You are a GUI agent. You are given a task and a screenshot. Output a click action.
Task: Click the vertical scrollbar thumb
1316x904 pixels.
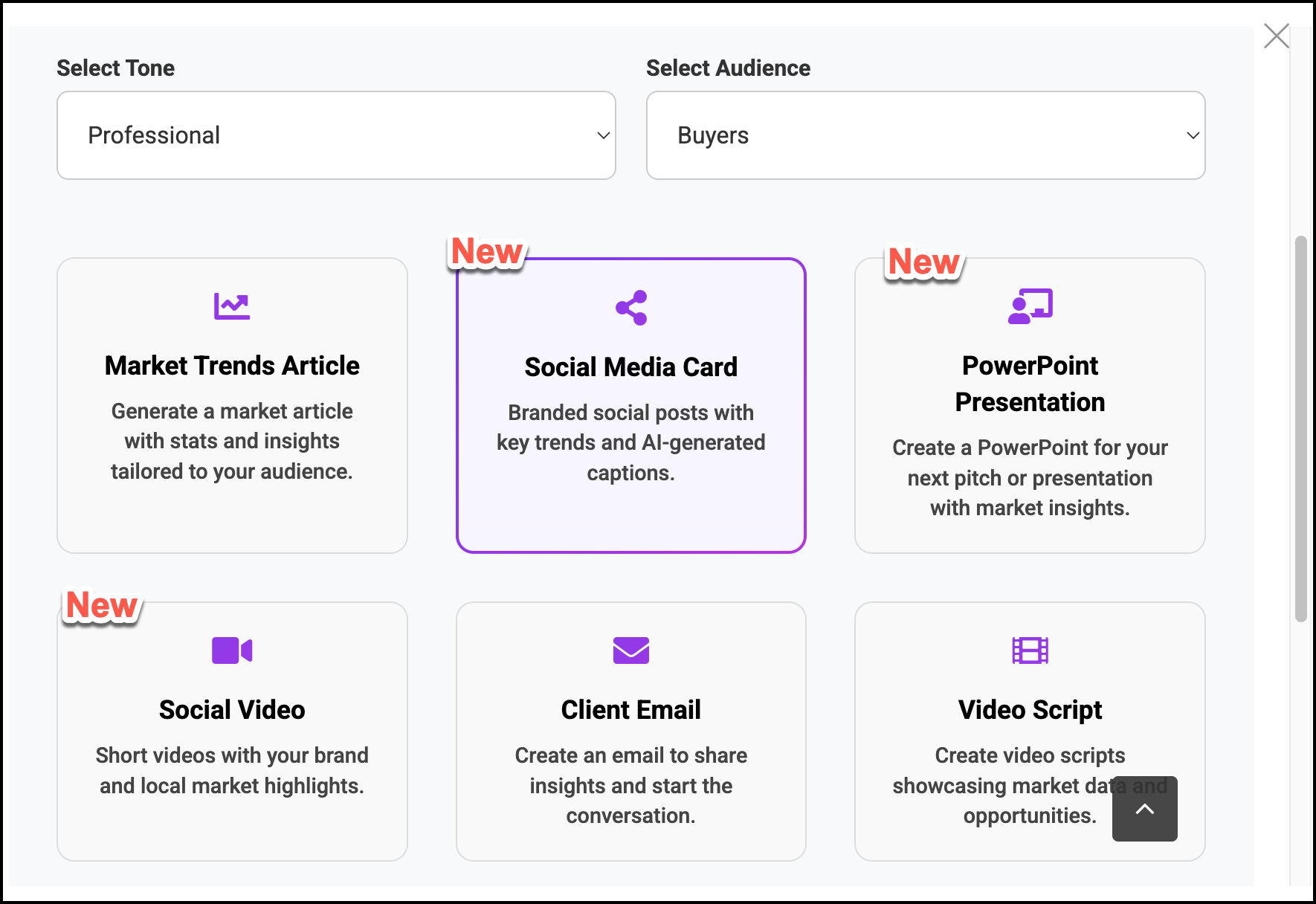pyautogui.click(x=1300, y=428)
